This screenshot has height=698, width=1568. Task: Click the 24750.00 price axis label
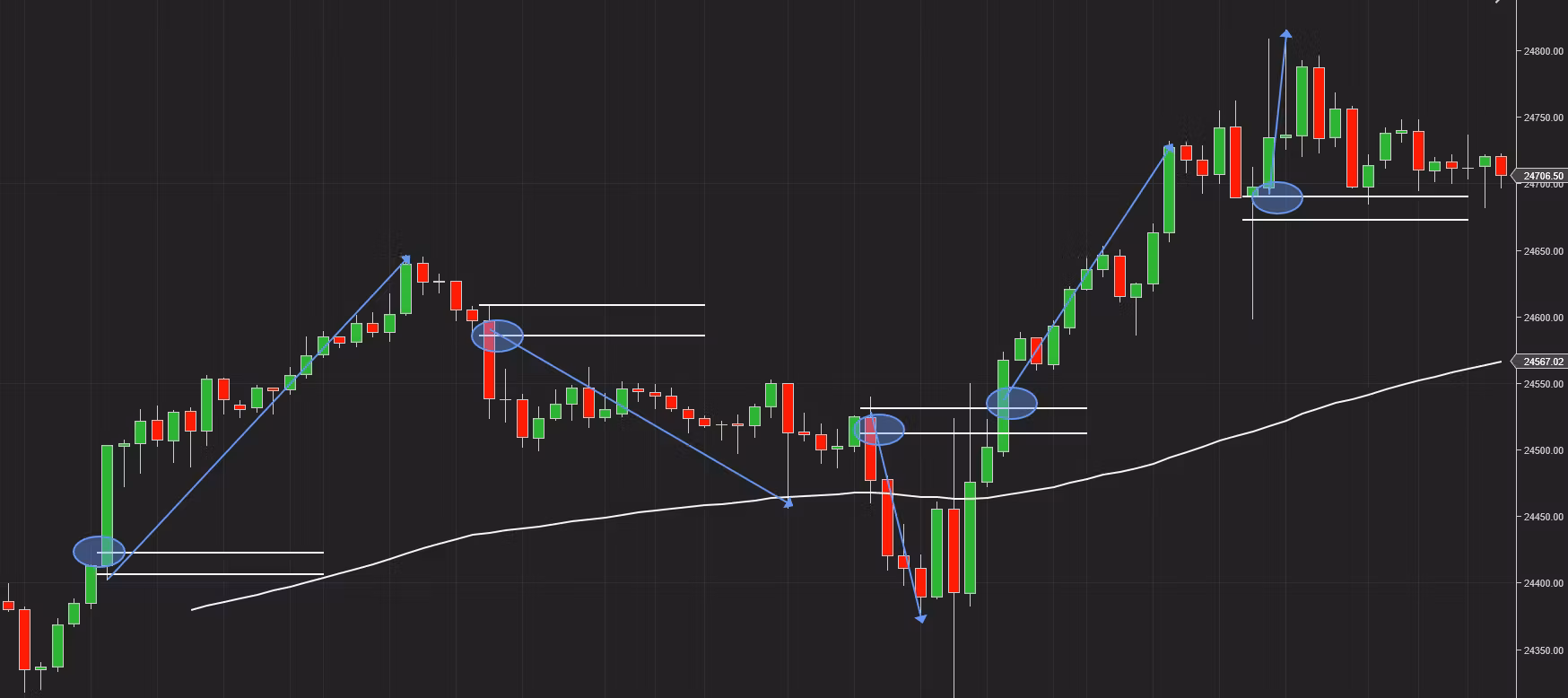pos(1543,118)
